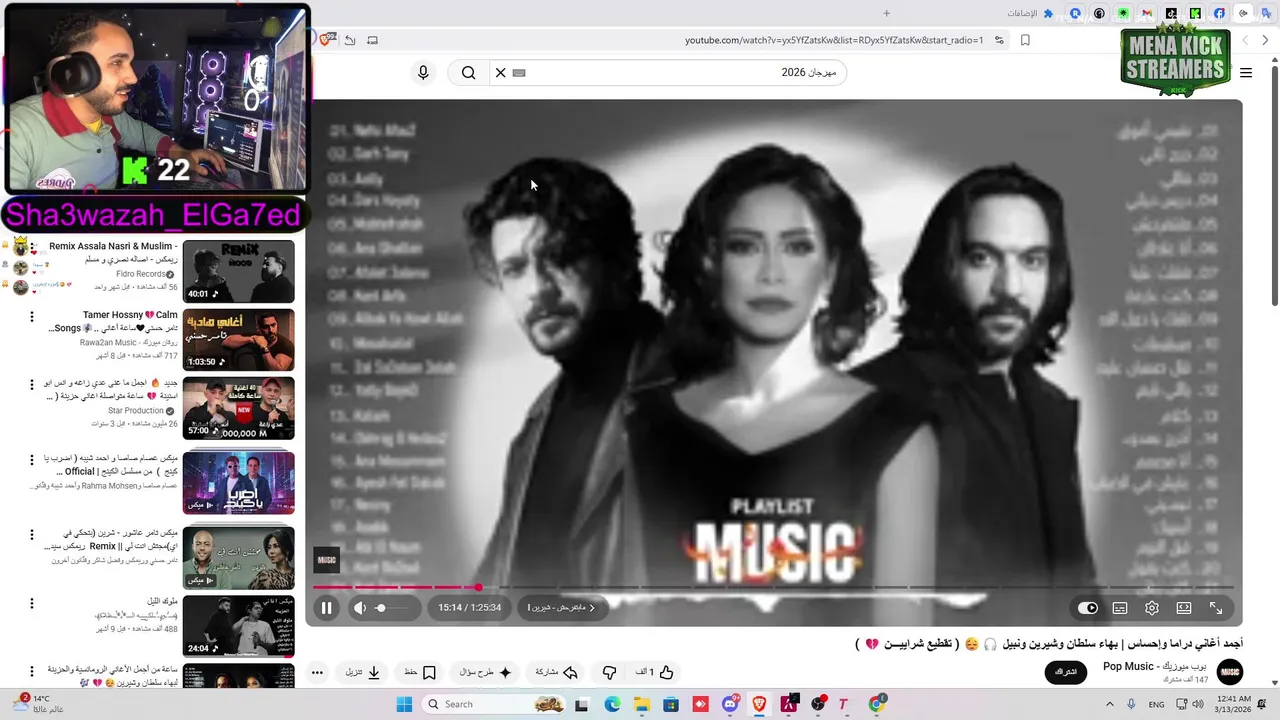The width and height of the screenshot is (1280, 720).
Task: Open Chrome from the taskbar
Action: pyautogui.click(x=877, y=704)
